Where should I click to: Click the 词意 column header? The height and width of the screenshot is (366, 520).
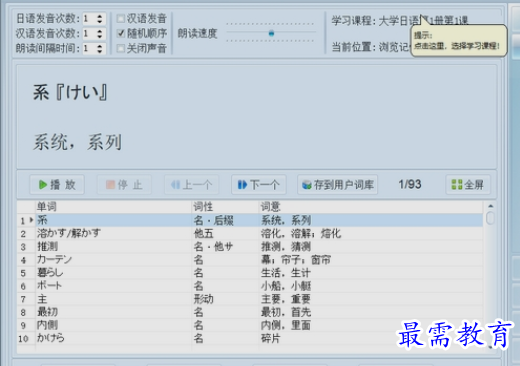(x=371, y=207)
